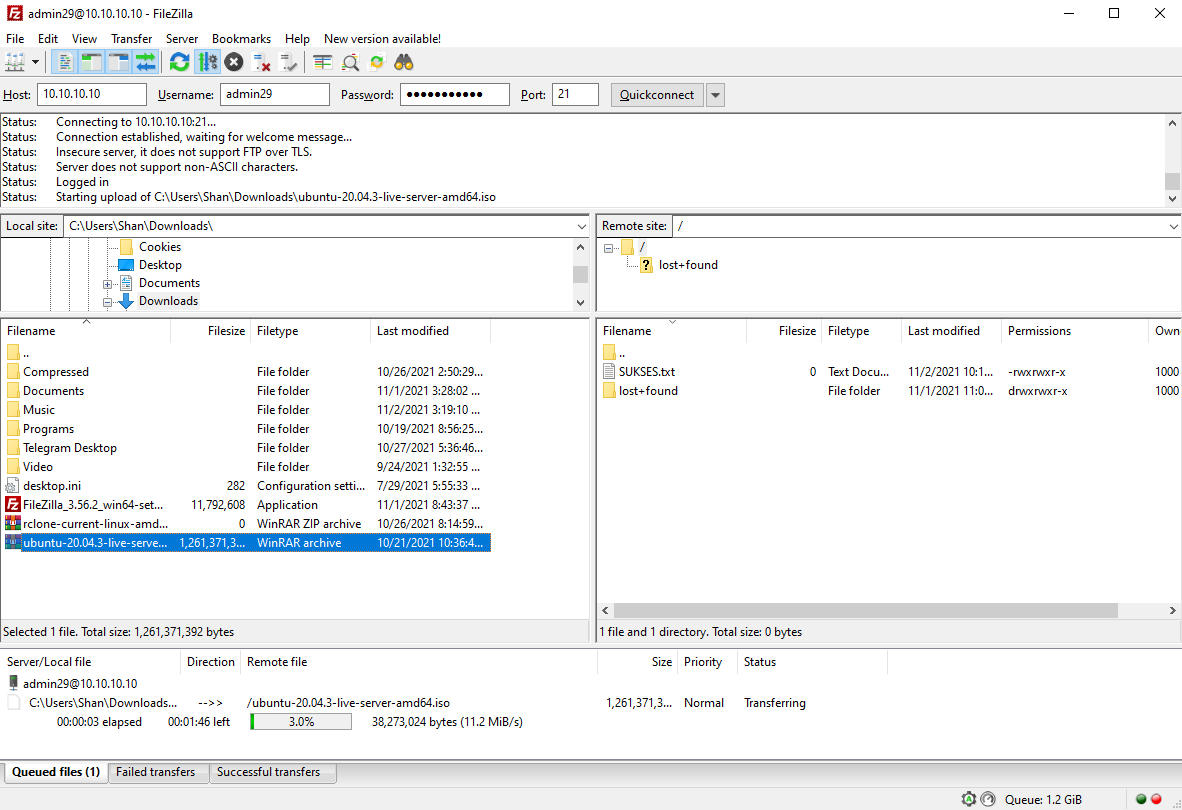1182x810 pixels.
Task: Toggle directory comparison
Action: (x=350, y=62)
